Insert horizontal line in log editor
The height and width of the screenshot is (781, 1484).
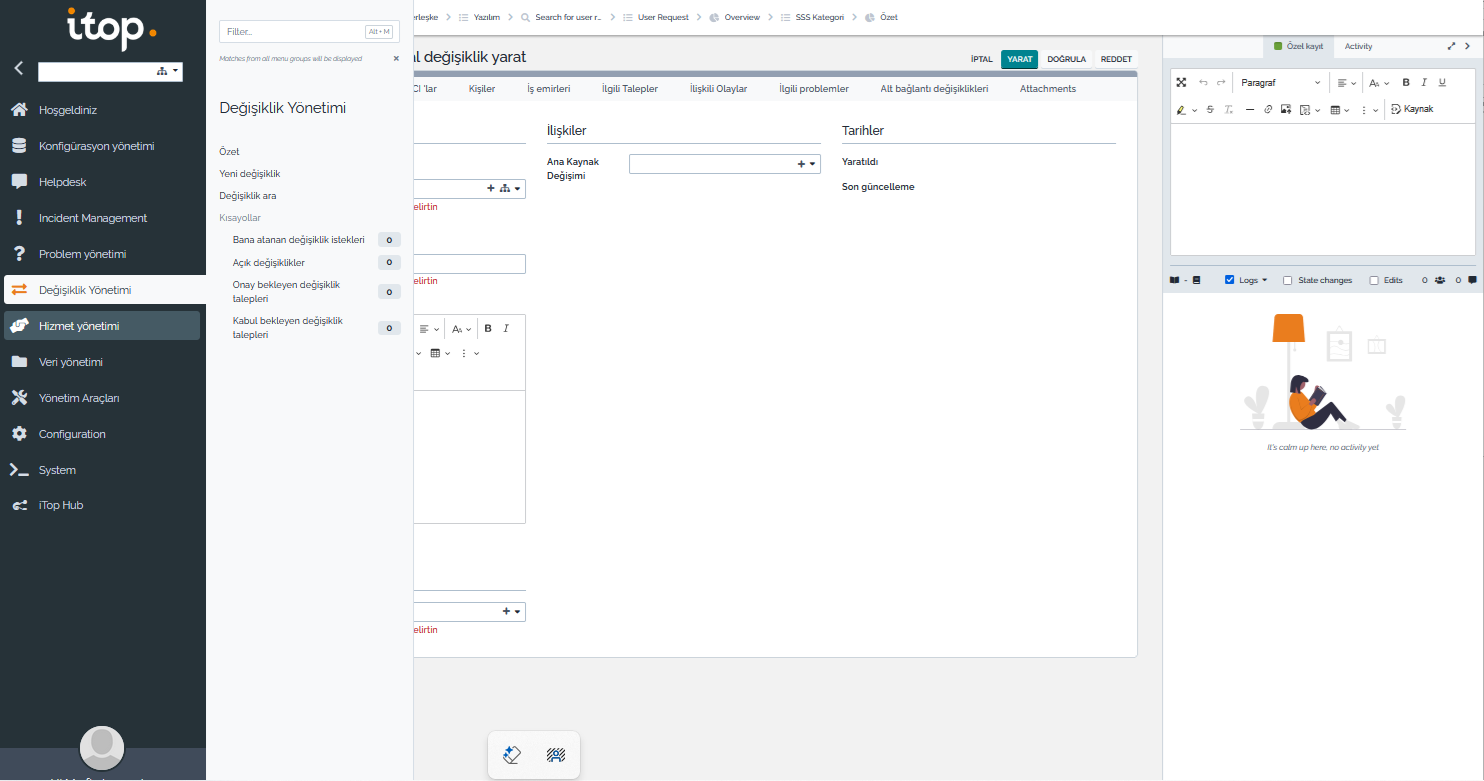(1249, 109)
